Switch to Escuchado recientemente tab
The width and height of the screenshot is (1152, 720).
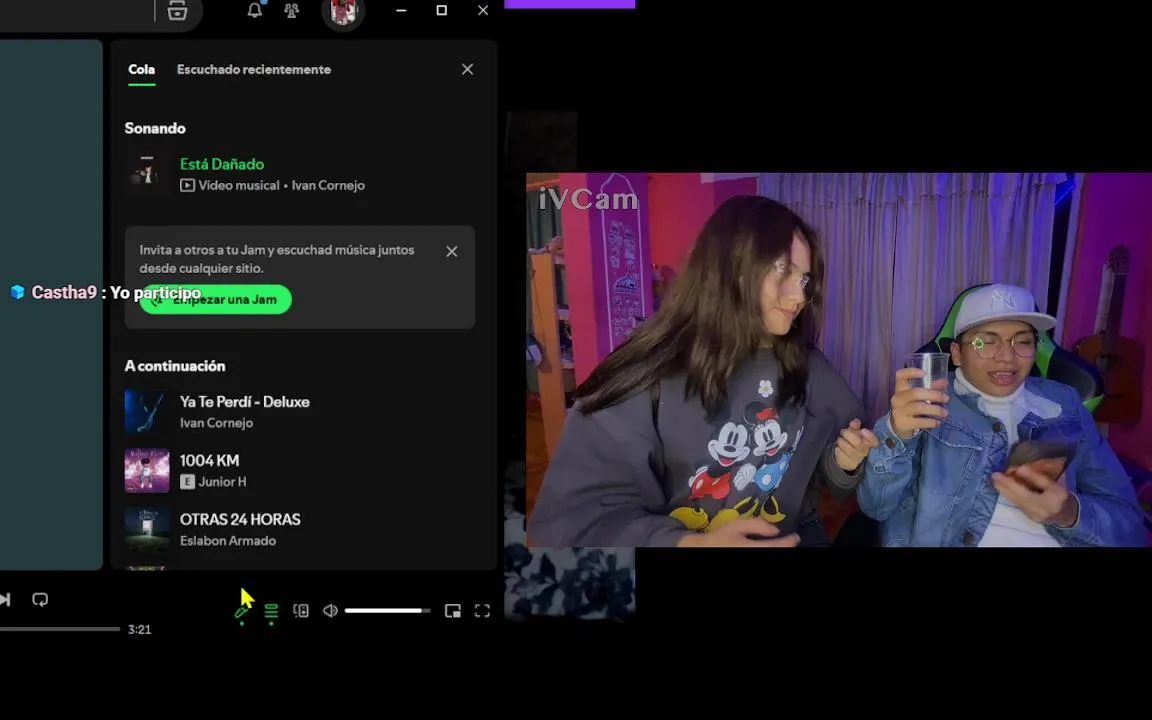pyautogui.click(x=254, y=69)
